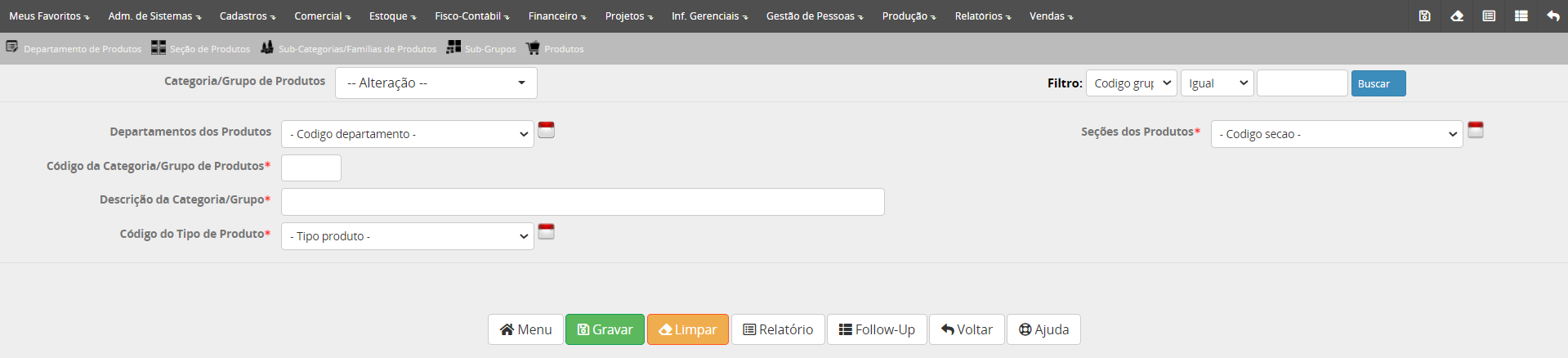Open Produtos shopping cart shortcut
Image resolution: width=1568 pixels, height=358 pixels.
point(555,48)
